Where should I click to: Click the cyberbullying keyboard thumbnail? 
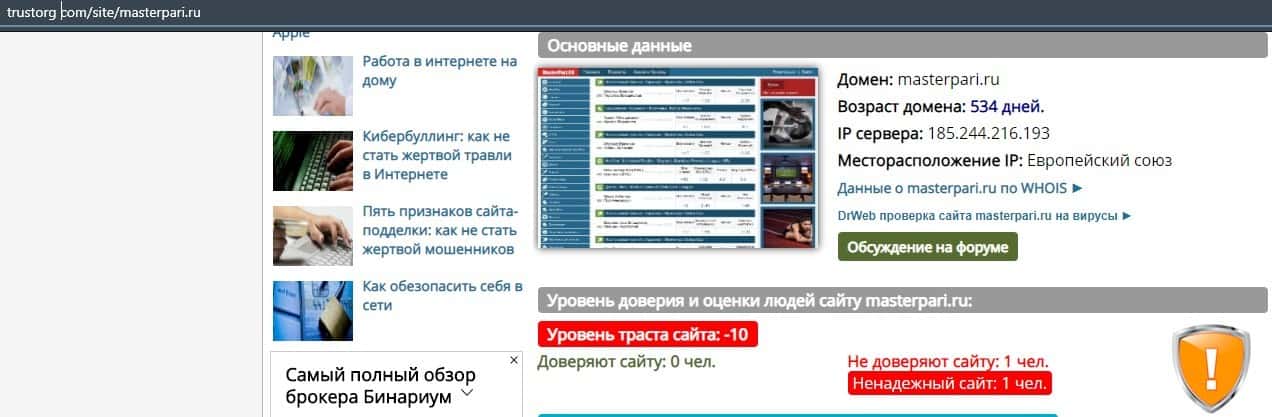pos(313,161)
